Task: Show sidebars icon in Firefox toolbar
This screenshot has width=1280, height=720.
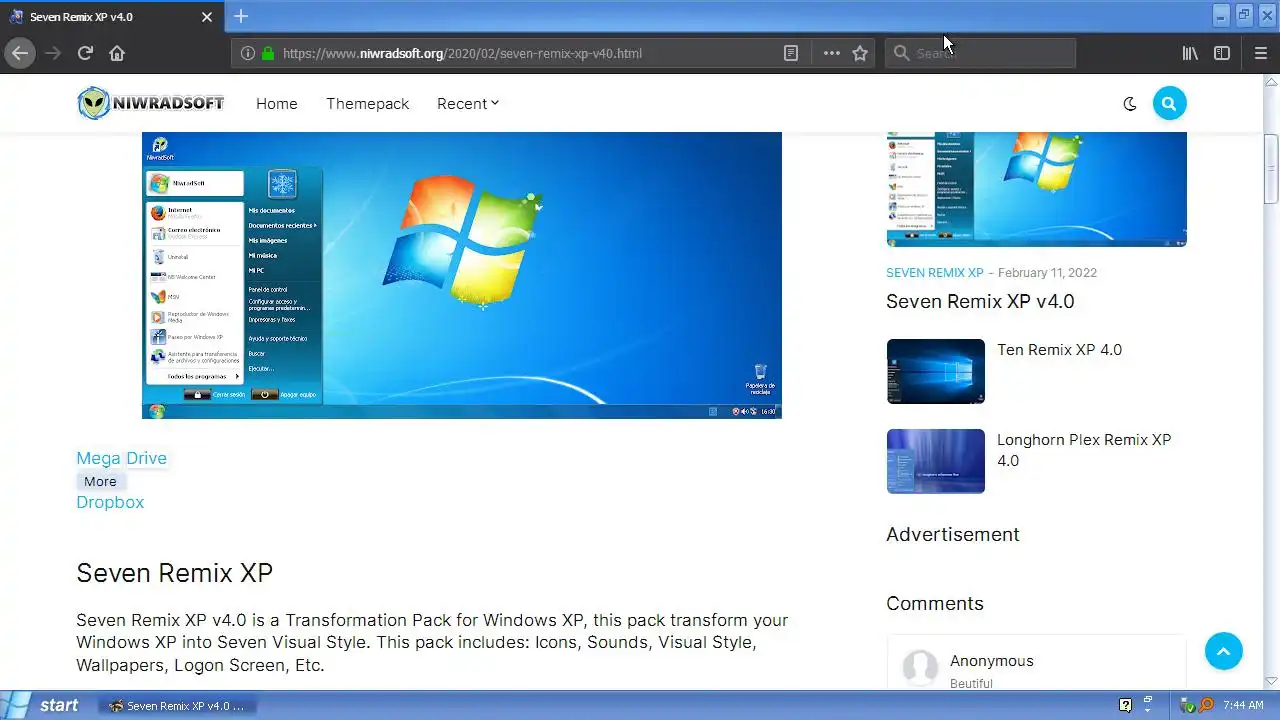Action: pos(1222,53)
